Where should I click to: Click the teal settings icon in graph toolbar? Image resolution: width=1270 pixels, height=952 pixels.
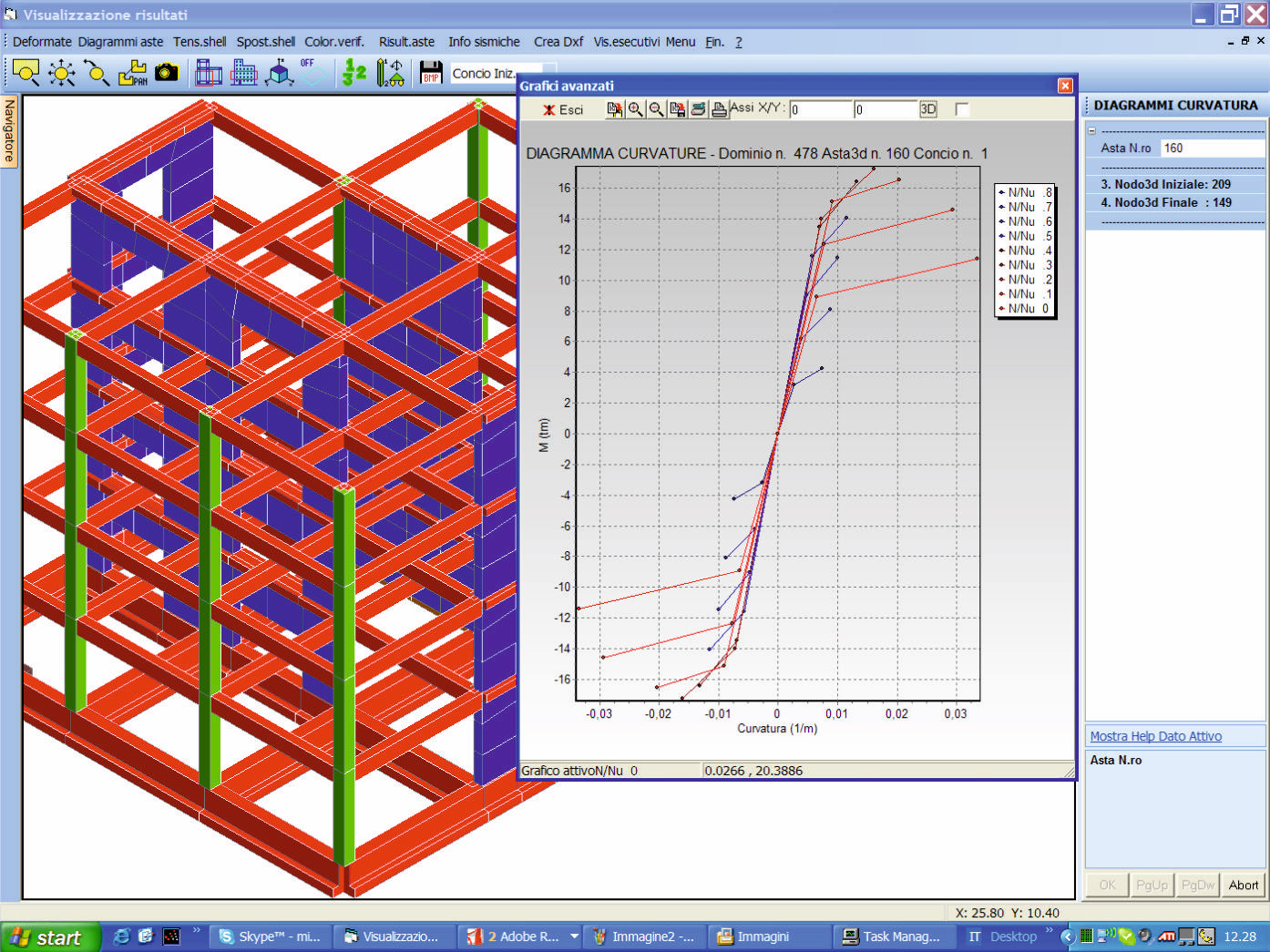pos(698,109)
